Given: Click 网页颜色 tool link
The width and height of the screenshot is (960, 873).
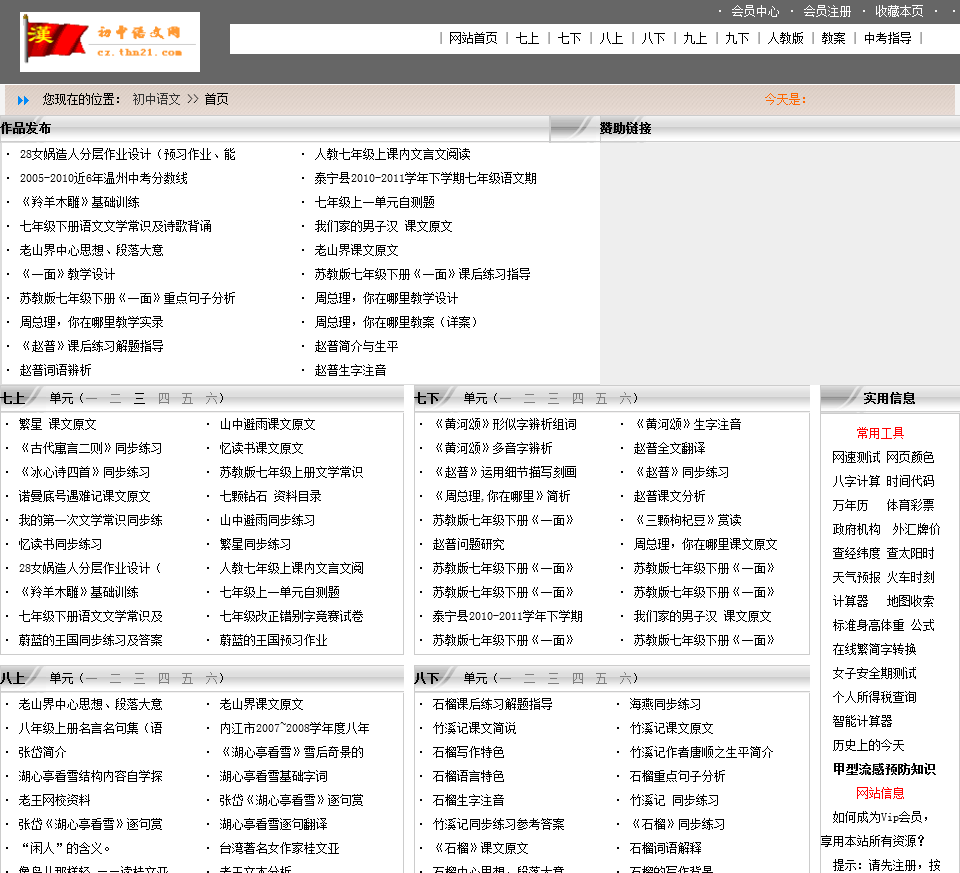Looking at the screenshot, I should 910,457.
